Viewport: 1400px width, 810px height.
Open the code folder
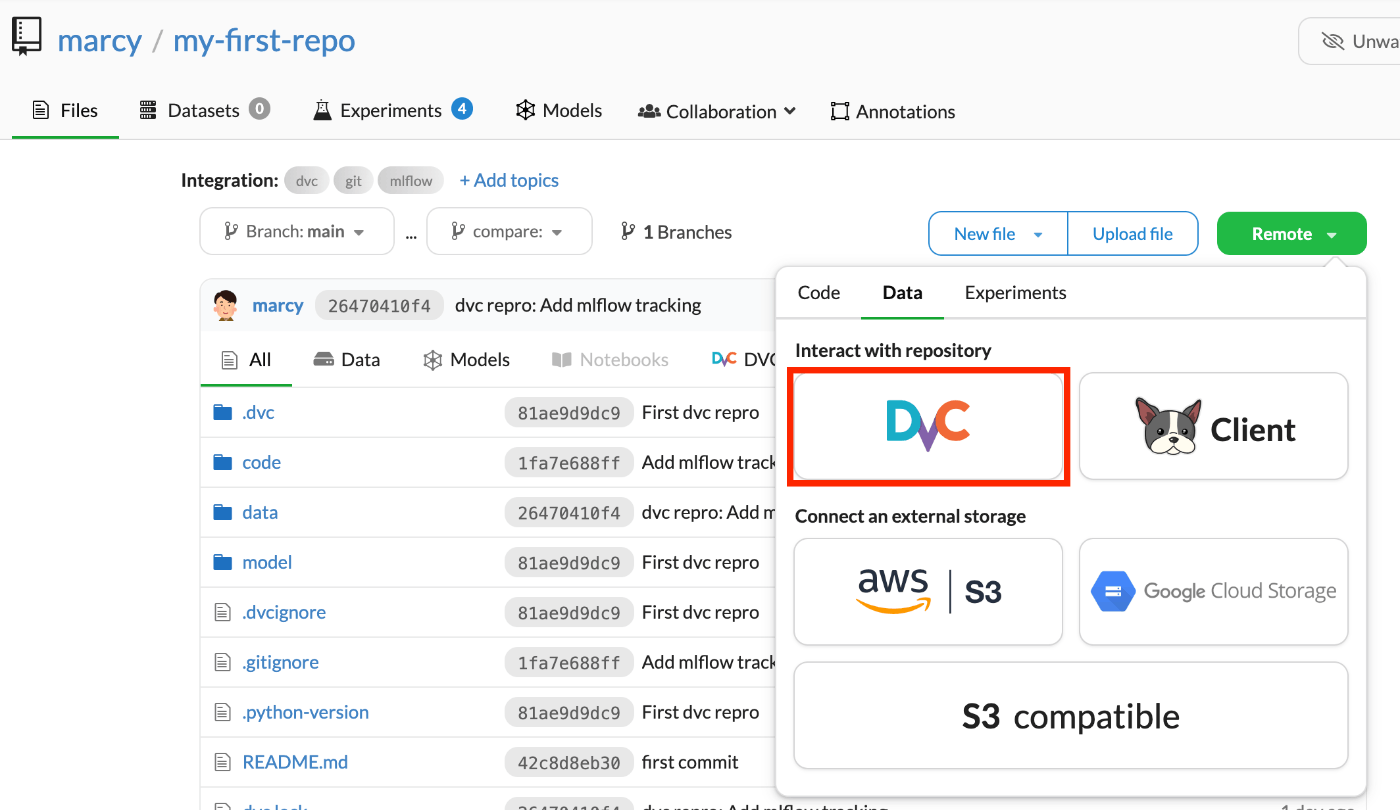point(261,462)
